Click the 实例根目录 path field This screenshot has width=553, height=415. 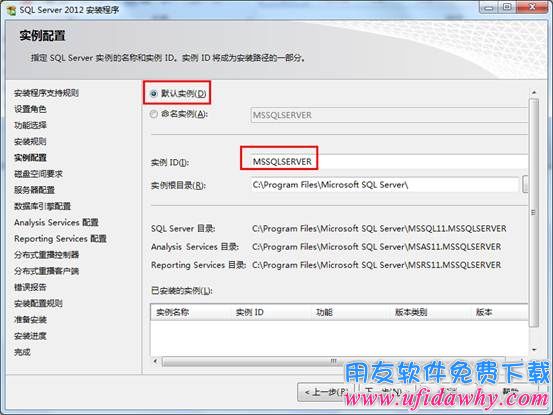[384, 185]
